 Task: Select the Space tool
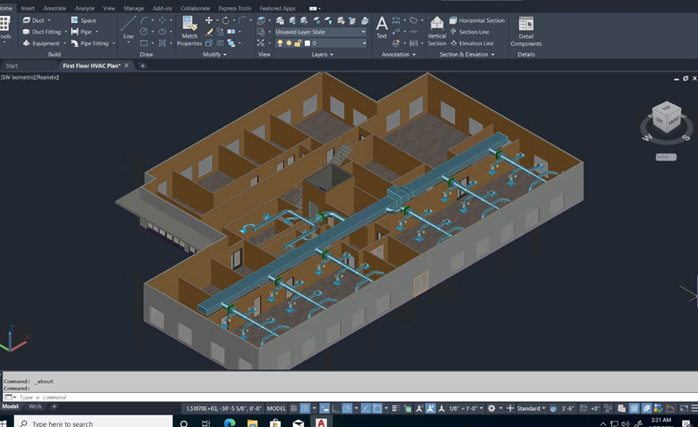[87, 20]
